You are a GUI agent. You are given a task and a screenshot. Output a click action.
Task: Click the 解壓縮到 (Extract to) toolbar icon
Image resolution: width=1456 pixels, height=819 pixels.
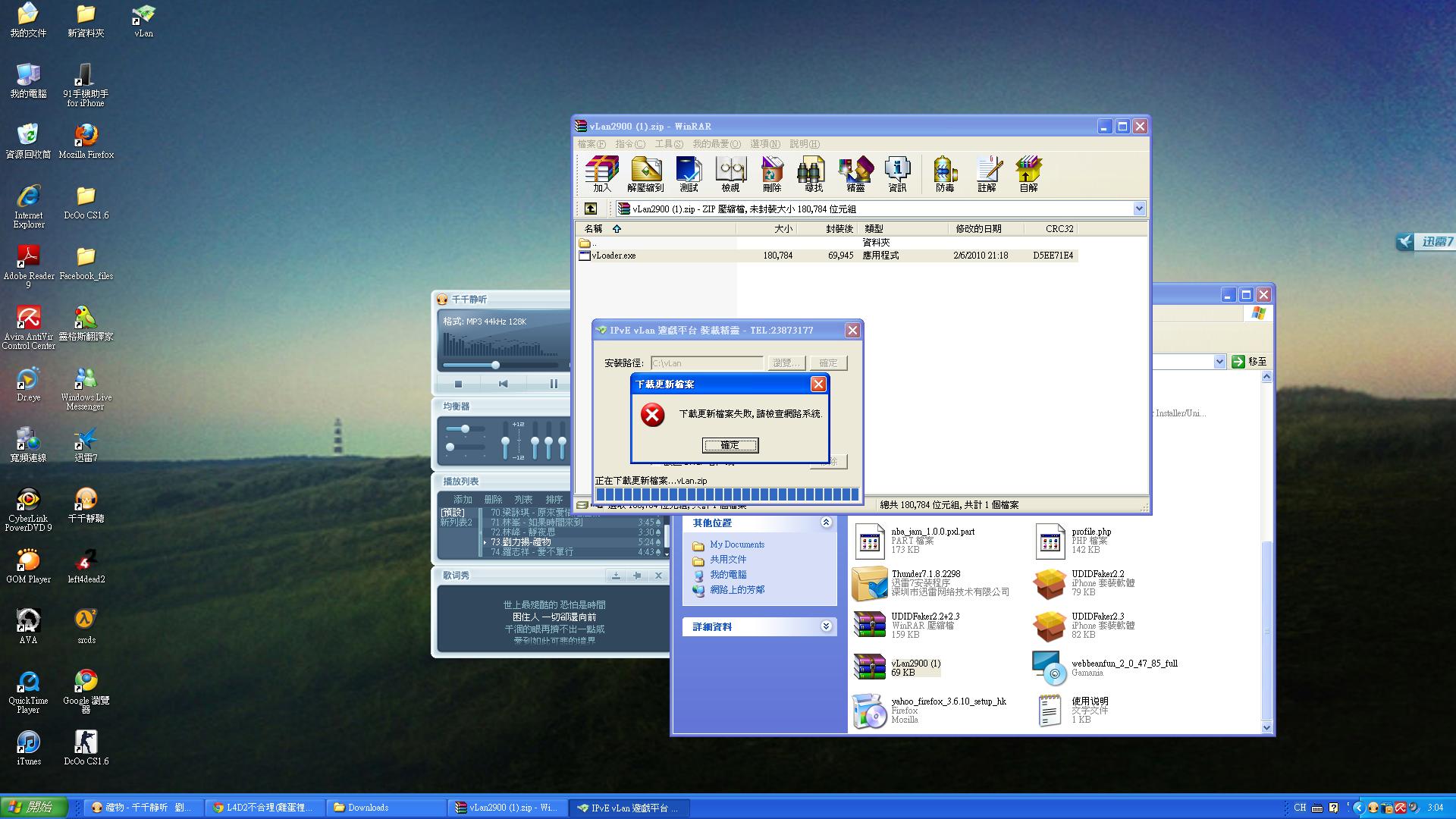(645, 174)
